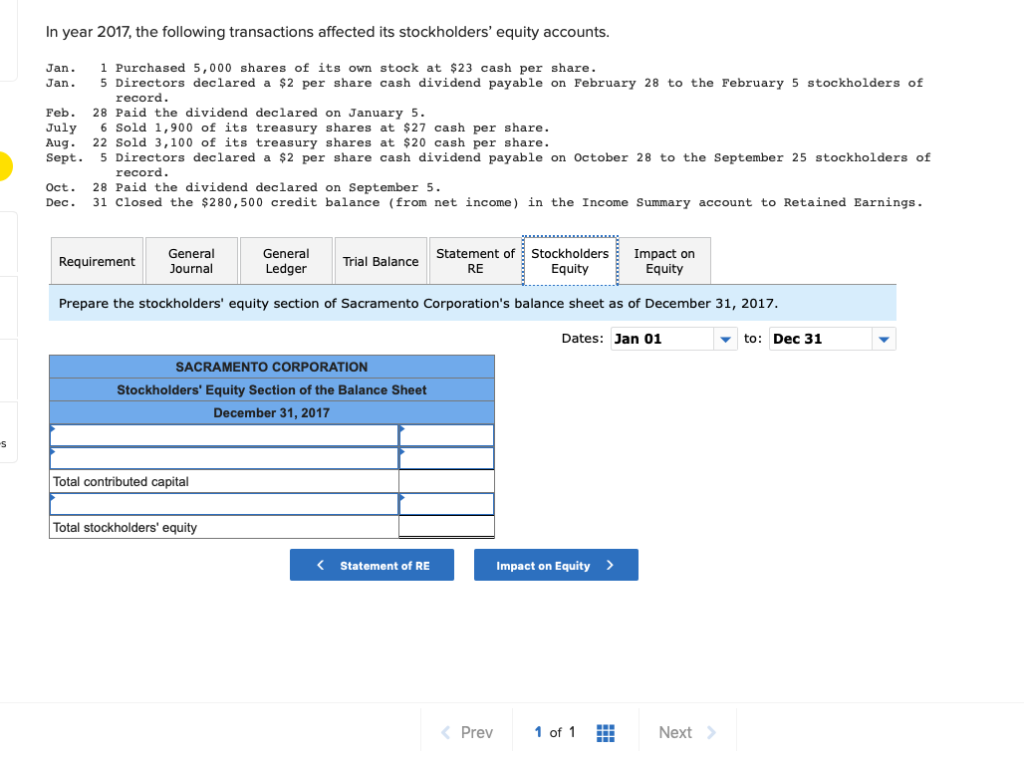Click the Impact on Equity forward button

click(556, 565)
